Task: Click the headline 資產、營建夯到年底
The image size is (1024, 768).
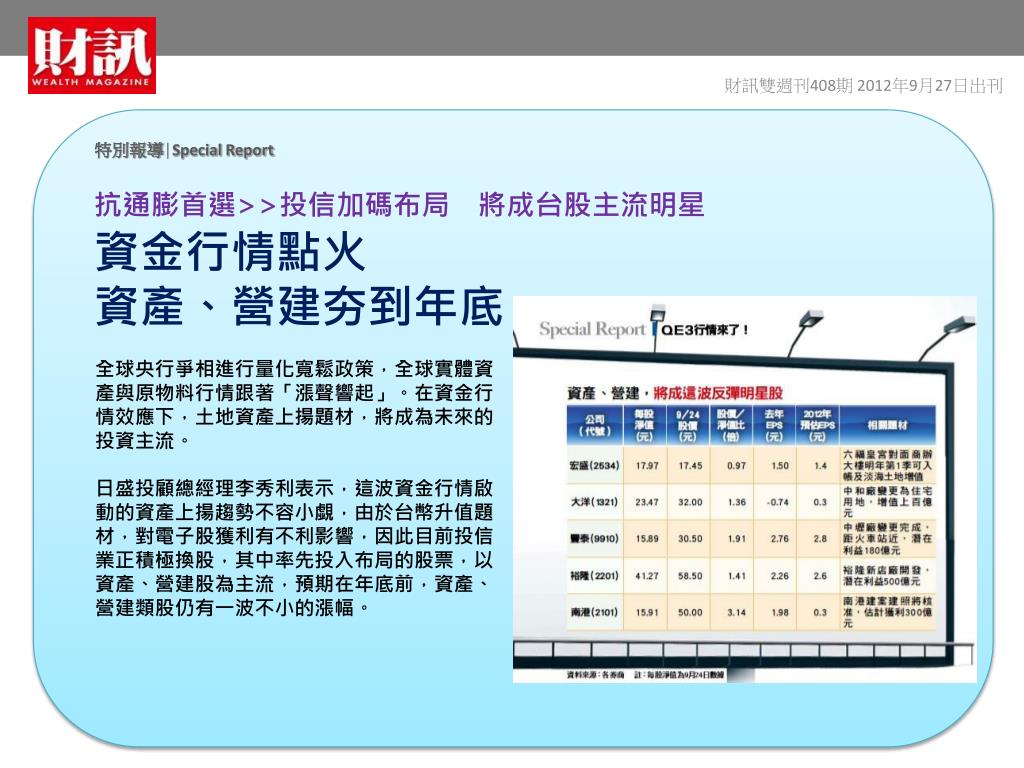Action: pyautogui.click(x=299, y=306)
